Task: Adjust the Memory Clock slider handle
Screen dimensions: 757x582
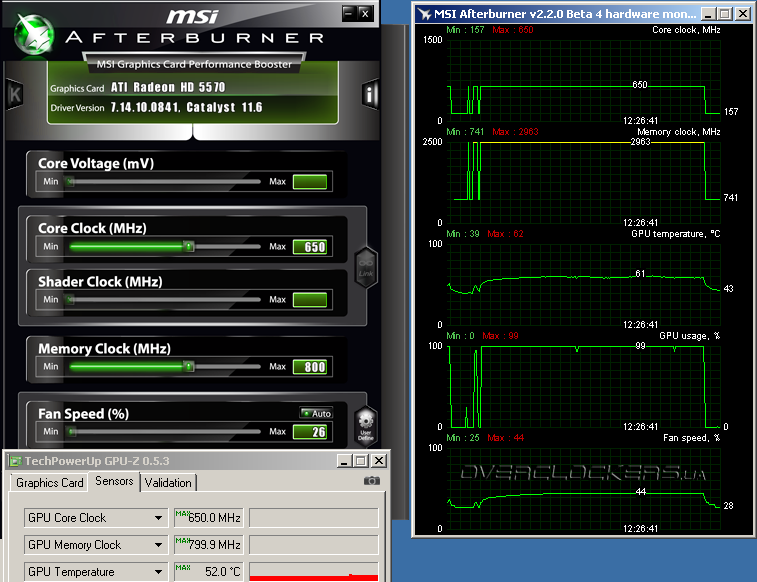Action: click(x=189, y=367)
